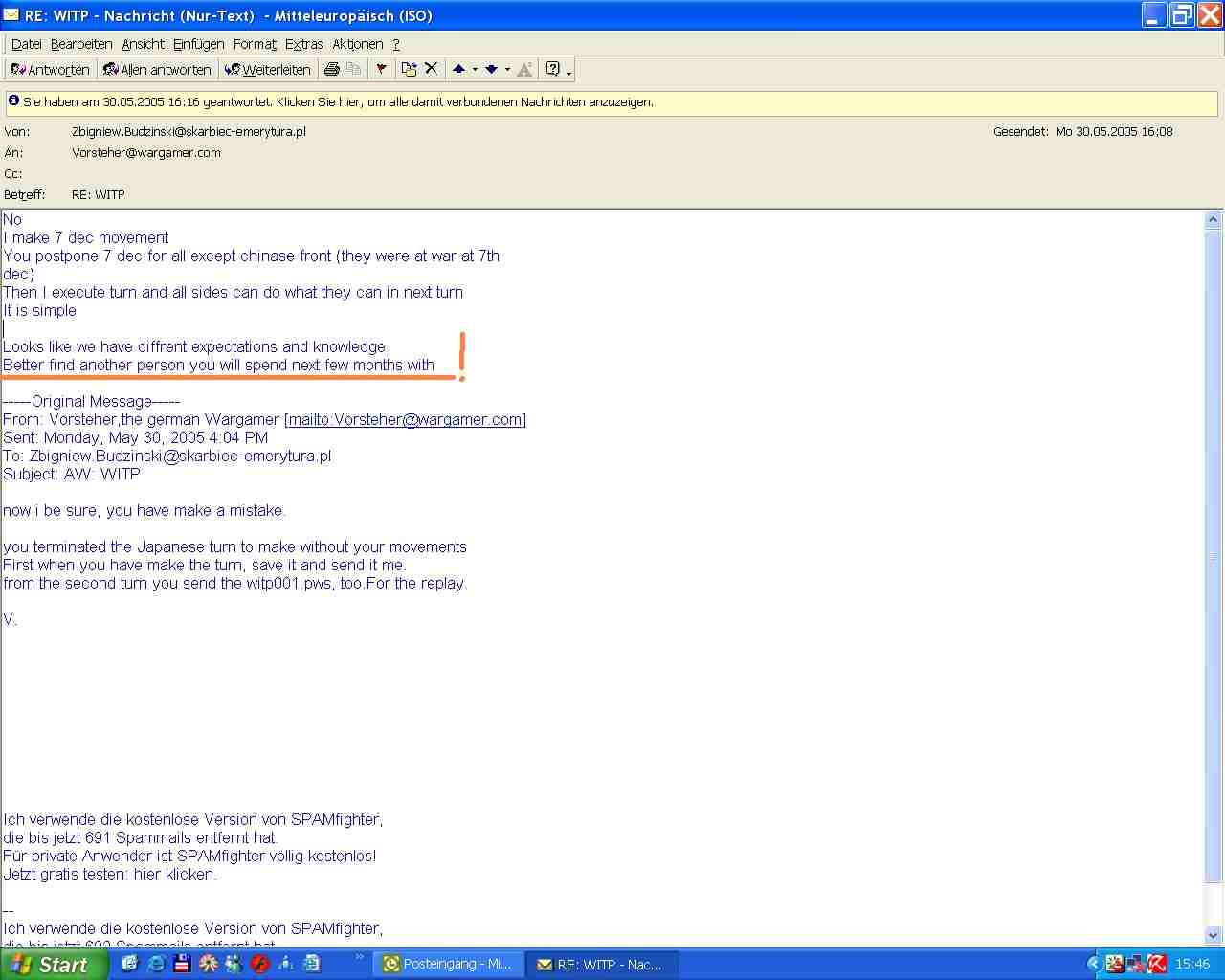Image resolution: width=1225 pixels, height=980 pixels.
Task: Click the Antworten (Reply) toolbar button
Action: [50, 69]
